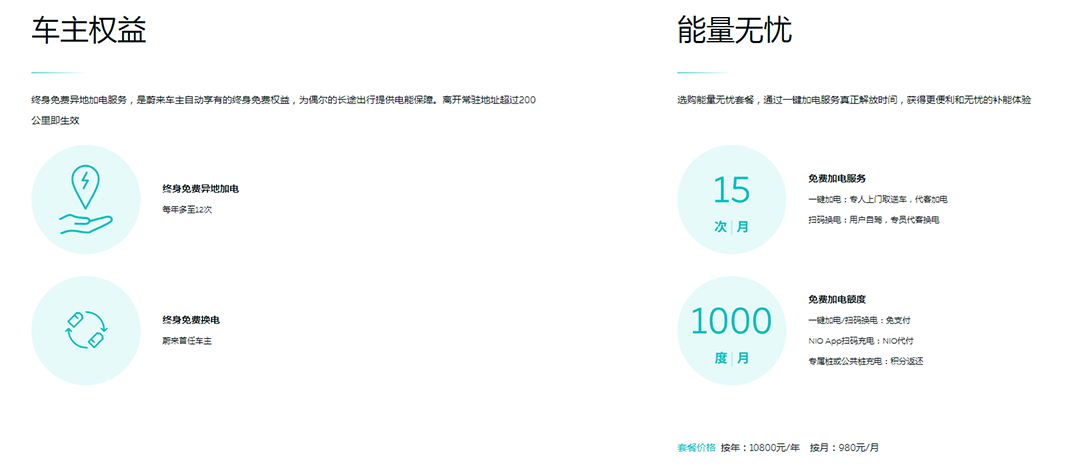Click the teal underline beneath 车主权益
The width and height of the screenshot is (1080, 468).
(x=55, y=73)
